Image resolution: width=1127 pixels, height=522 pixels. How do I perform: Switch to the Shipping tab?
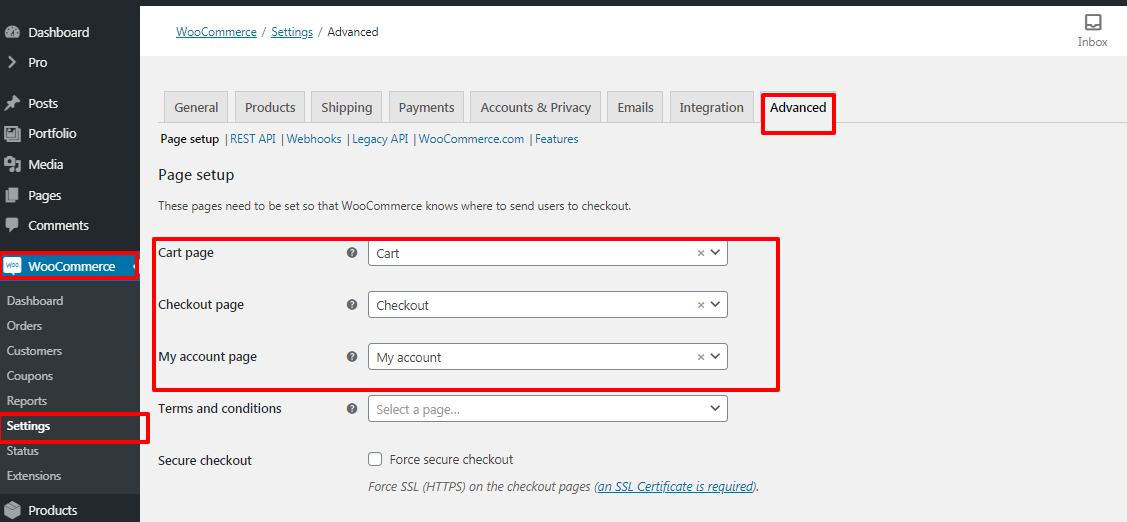click(346, 107)
